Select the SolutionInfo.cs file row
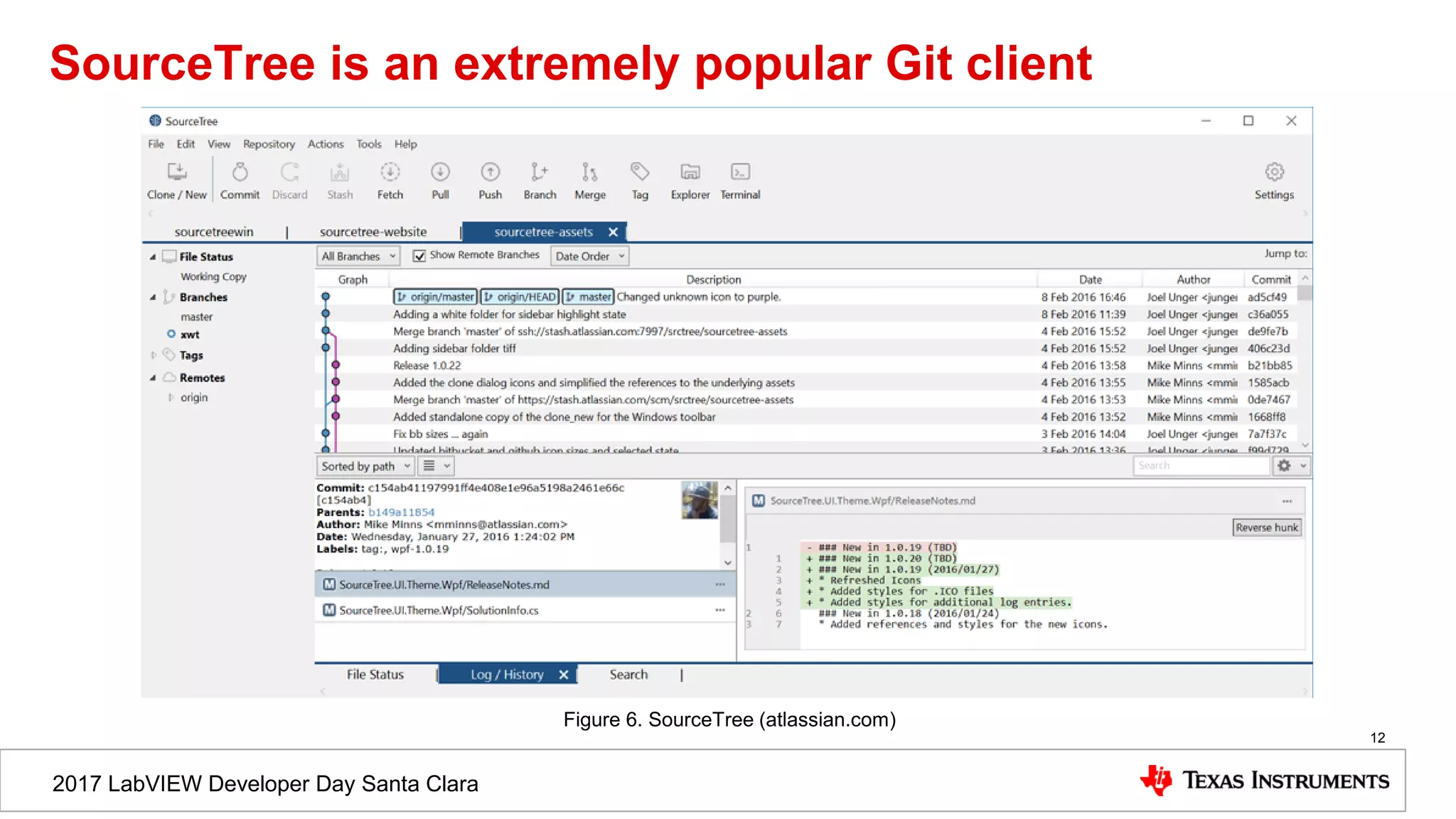Screen dimensions: 1456x819 click(525, 610)
